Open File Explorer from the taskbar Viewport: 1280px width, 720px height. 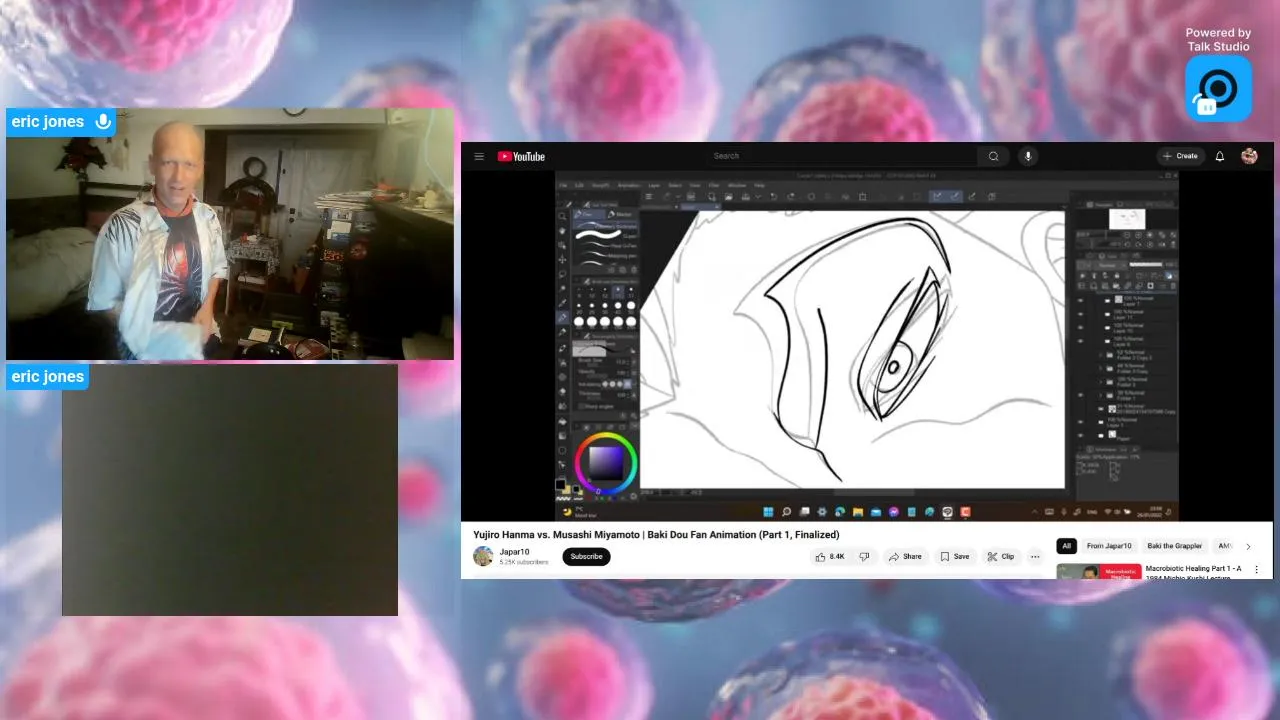[858, 512]
